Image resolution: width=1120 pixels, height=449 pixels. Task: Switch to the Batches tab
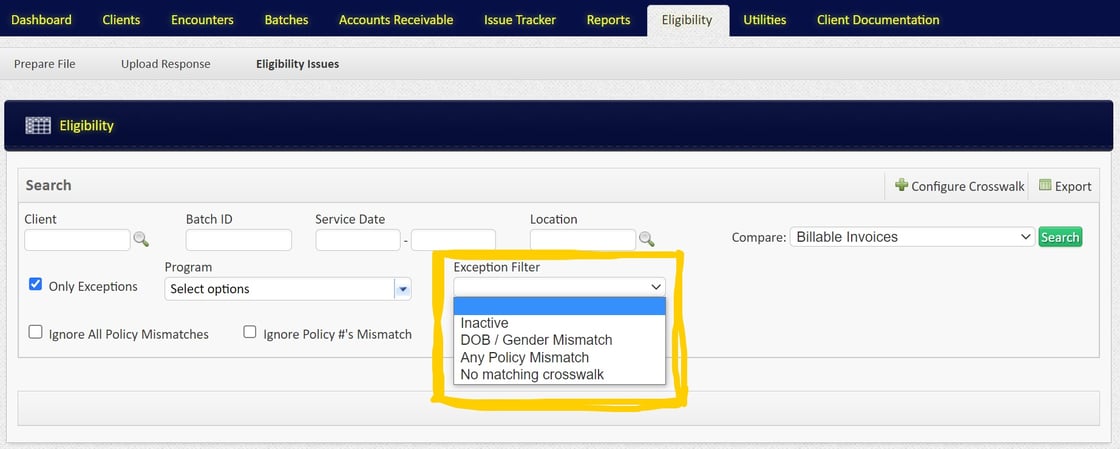tap(286, 20)
